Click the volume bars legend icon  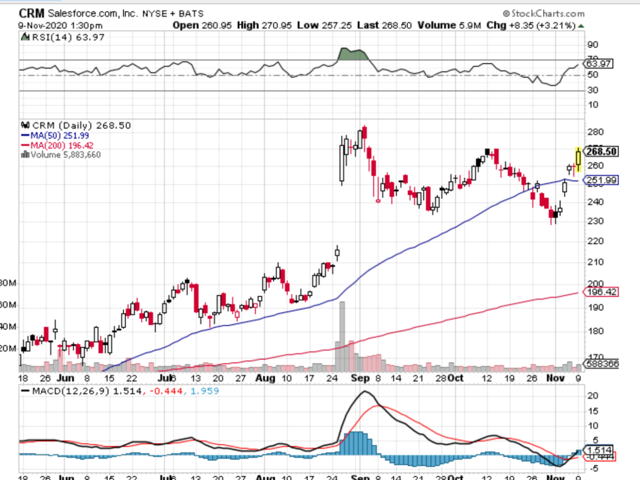coord(25,154)
